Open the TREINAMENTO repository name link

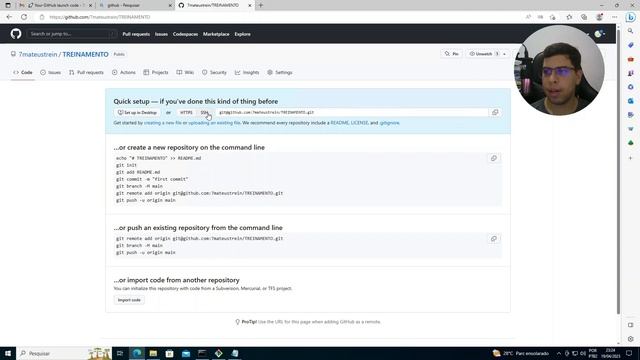(85, 54)
